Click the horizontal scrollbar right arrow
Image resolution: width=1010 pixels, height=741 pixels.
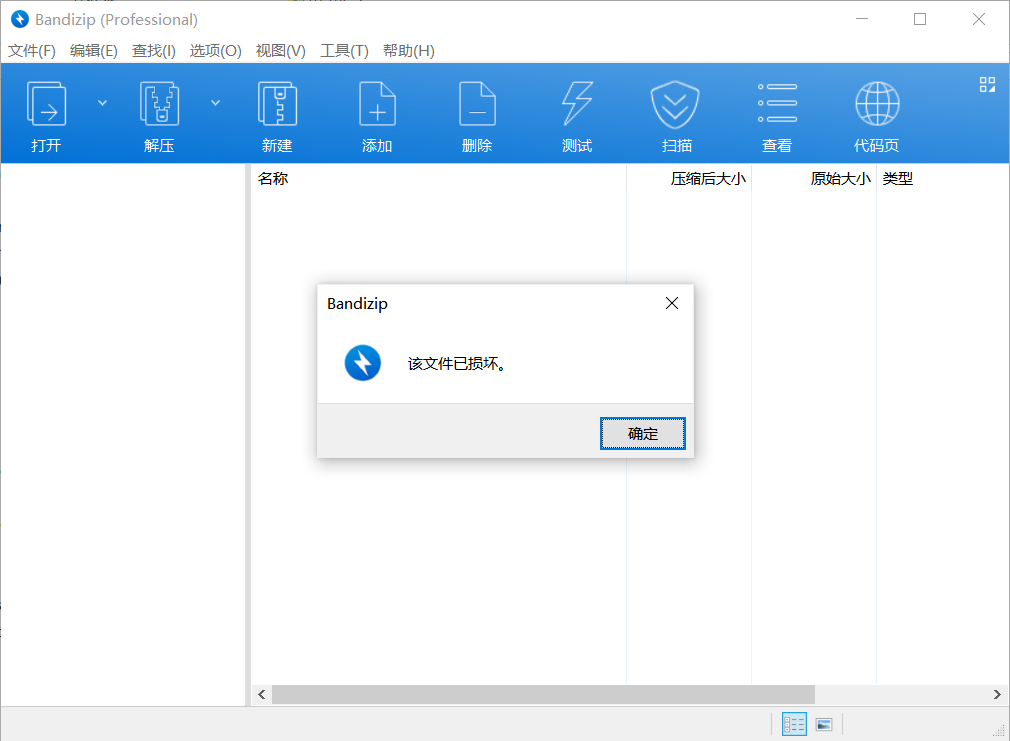coord(996,695)
